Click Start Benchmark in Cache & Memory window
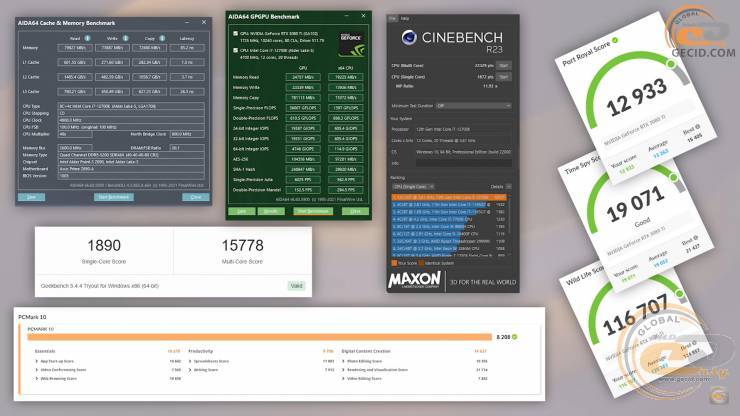Image resolution: width=740 pixels, height=416 pixels. point(114,197)
